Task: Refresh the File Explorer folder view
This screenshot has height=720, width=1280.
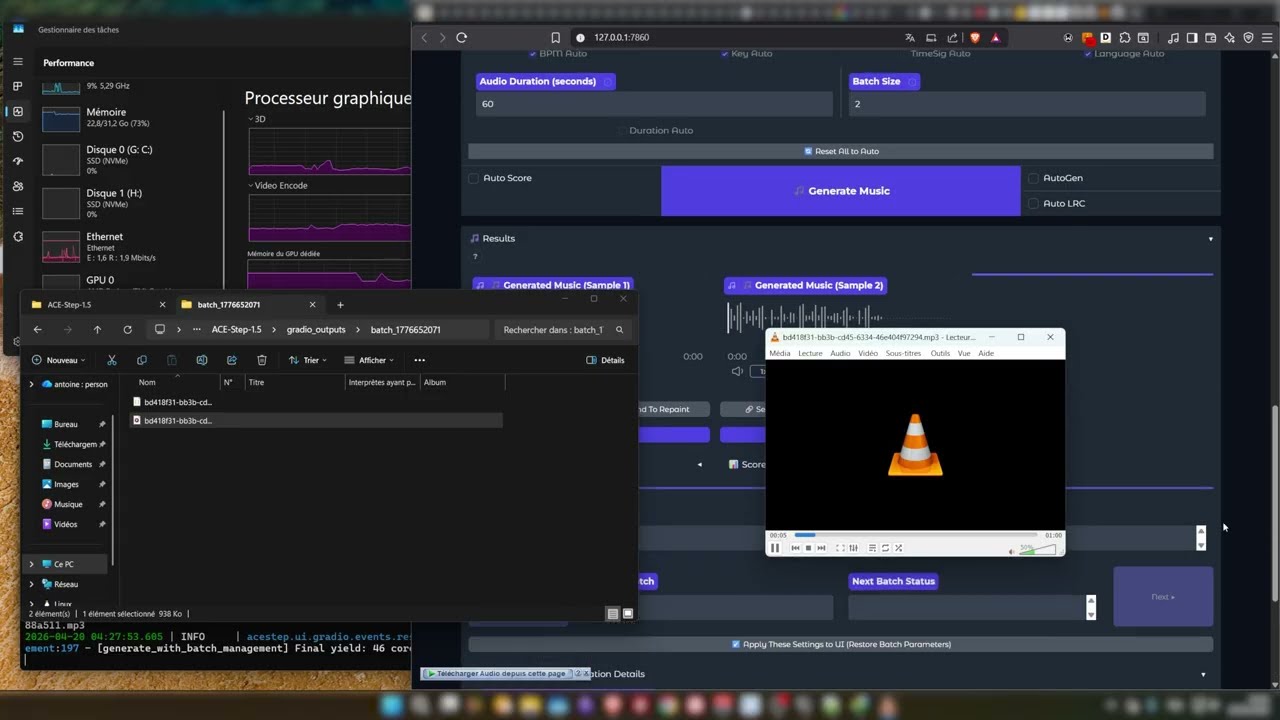Action: pyautogui.click(x=127, y=329)
